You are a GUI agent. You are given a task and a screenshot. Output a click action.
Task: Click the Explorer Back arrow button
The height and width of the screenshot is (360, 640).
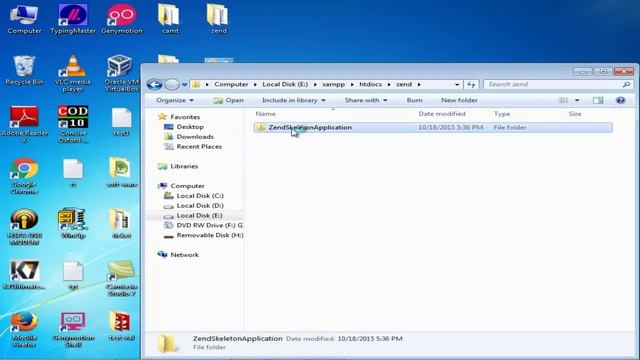(x=155, y=84)
